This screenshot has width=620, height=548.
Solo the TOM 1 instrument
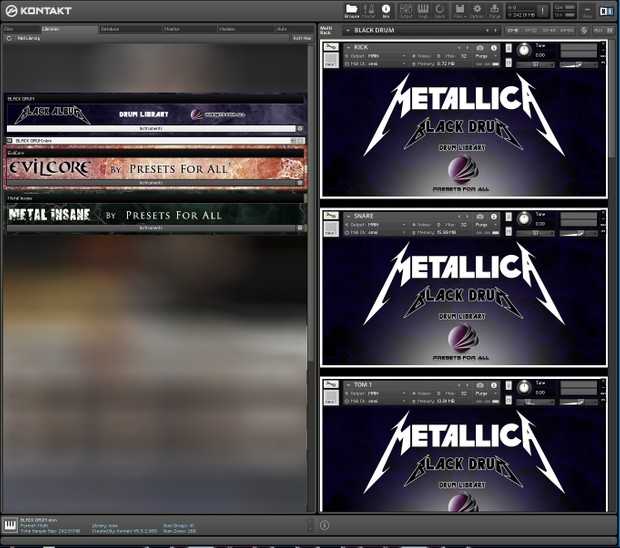[x=509, y=385]
